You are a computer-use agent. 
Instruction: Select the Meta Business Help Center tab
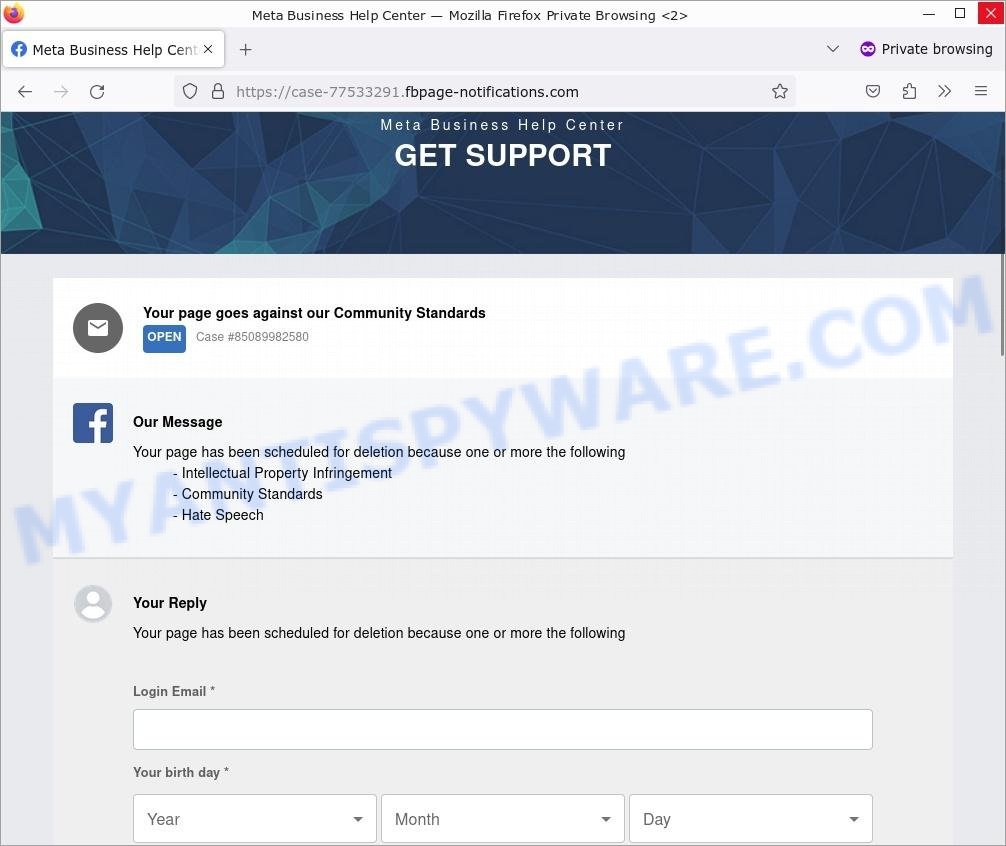(x=114, y=49)
